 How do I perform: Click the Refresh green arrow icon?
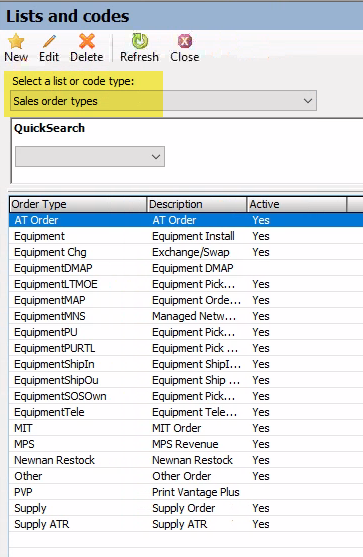tap(140, 41)
